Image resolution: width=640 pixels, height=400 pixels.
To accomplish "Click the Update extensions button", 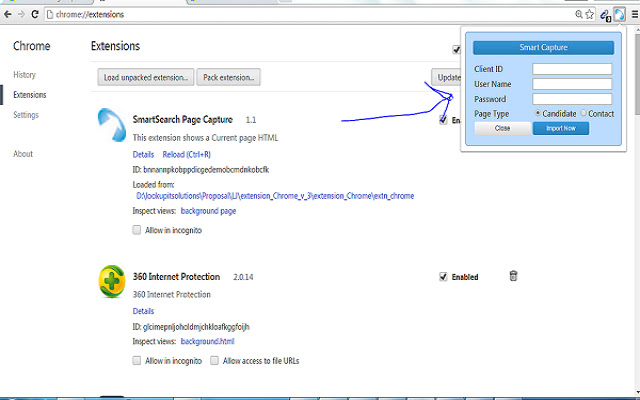I will [x=446, y=77].
